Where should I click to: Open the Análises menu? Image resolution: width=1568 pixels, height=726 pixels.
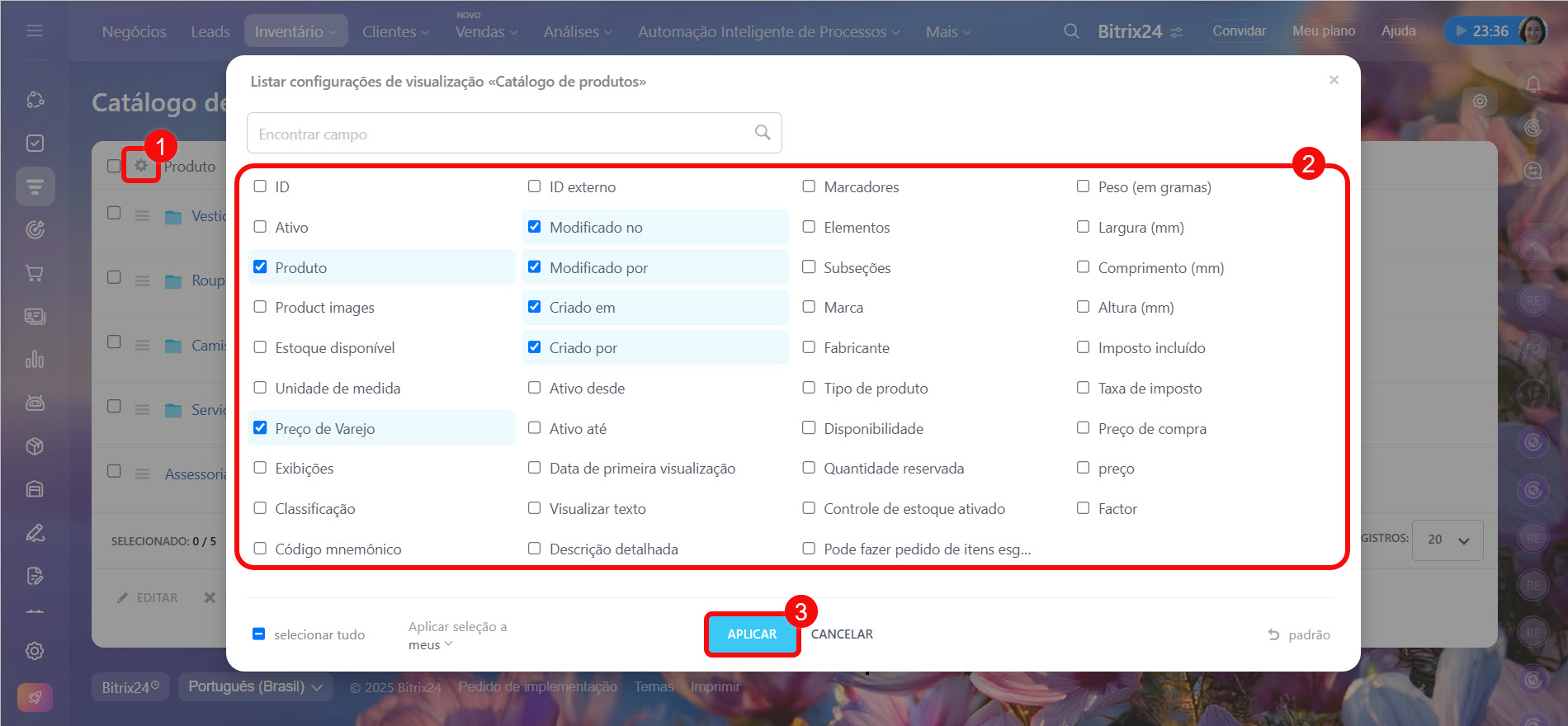[x=577, y=31]
